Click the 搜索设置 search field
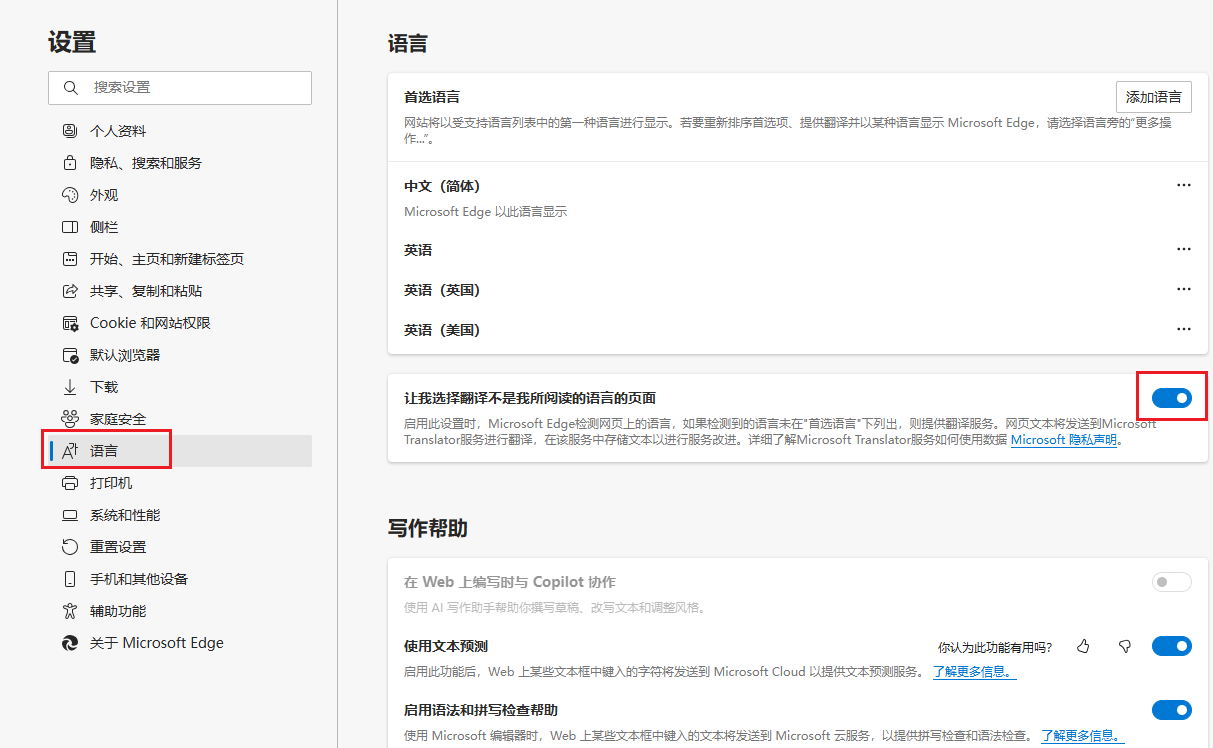 [x=180, y=88]
